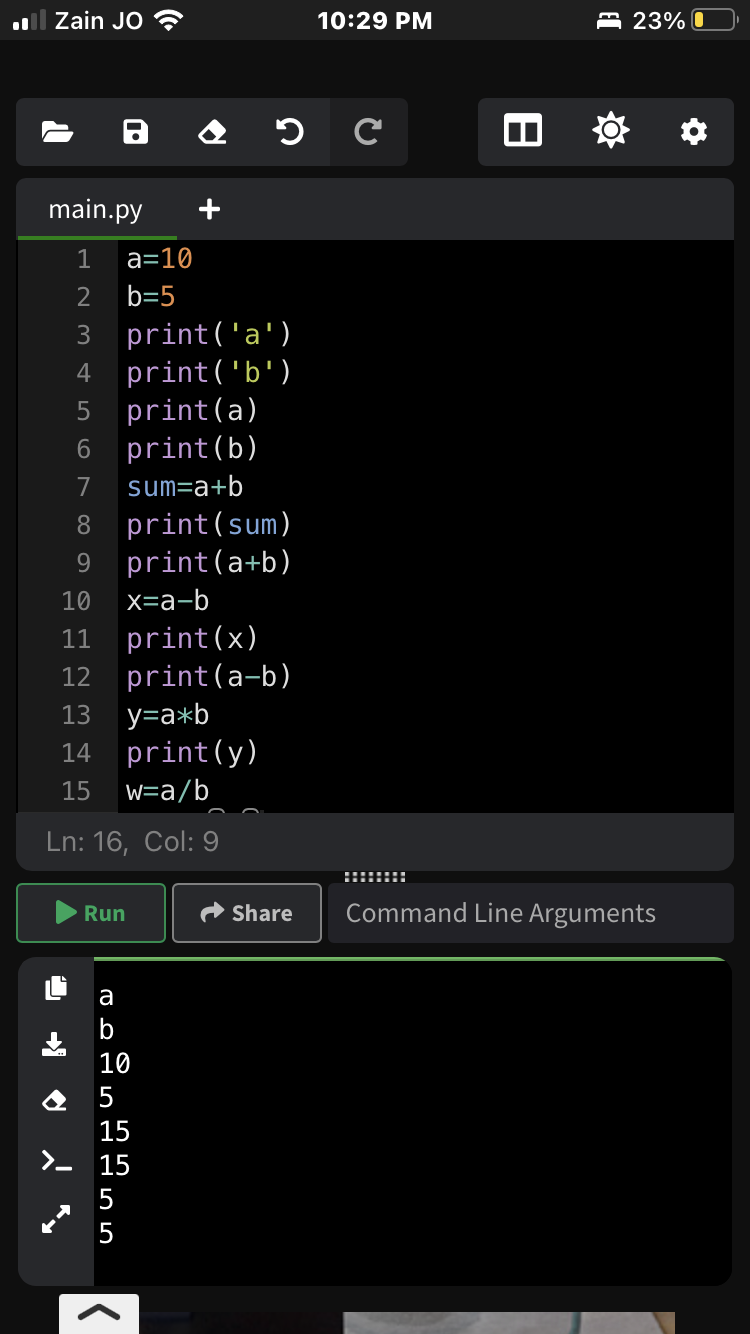Focus the Command Line Arguments field
750x1334 pixels.
[x=530, y=913]
